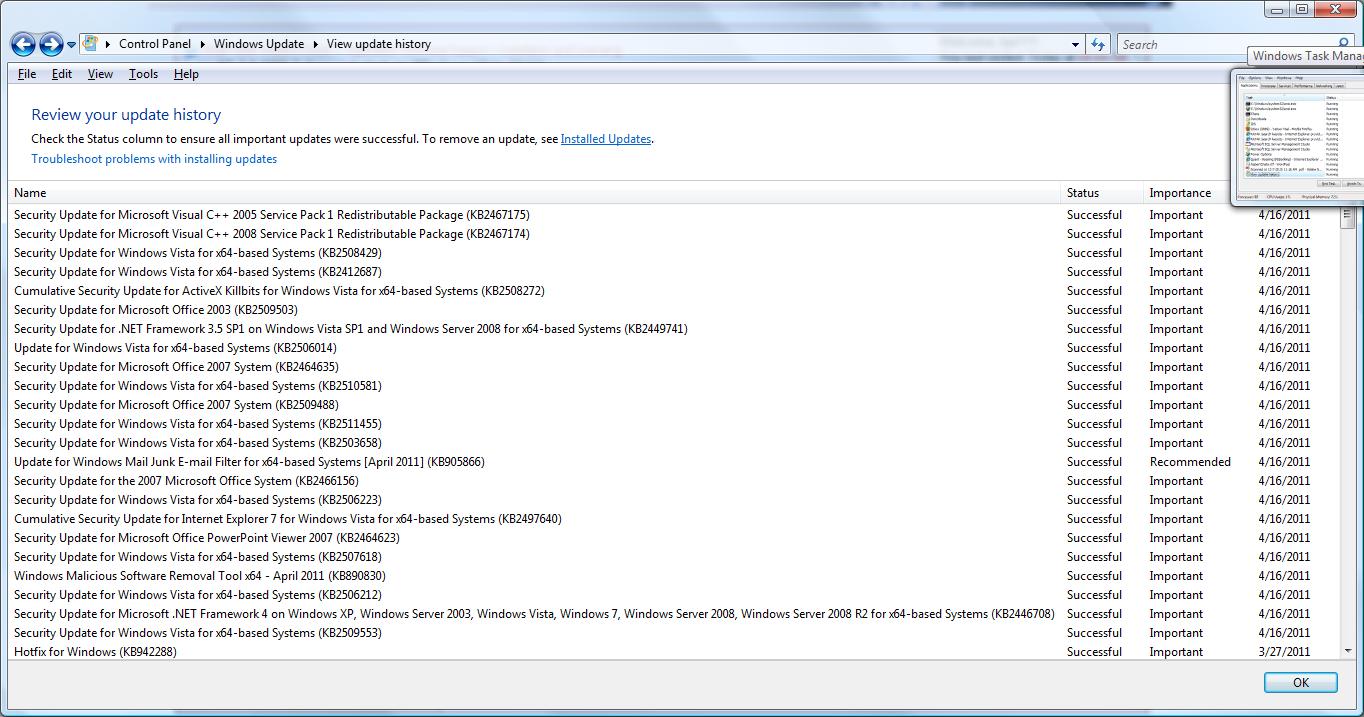
Task: Select Windows Vista security update KB2506223
Action: tap(674, 500)
